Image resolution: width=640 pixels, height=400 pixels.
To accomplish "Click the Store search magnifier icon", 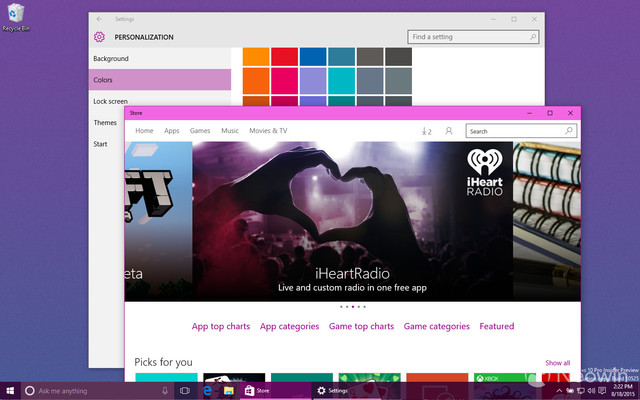I will [570, 131].
